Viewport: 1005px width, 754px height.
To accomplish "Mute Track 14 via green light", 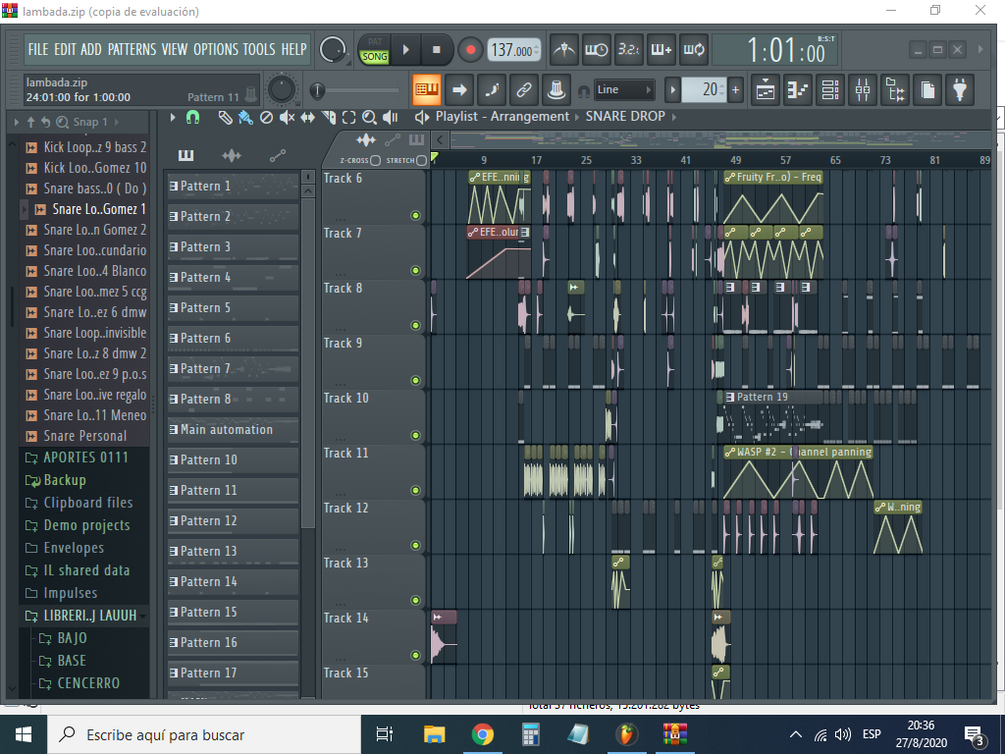I will [415, 655].
